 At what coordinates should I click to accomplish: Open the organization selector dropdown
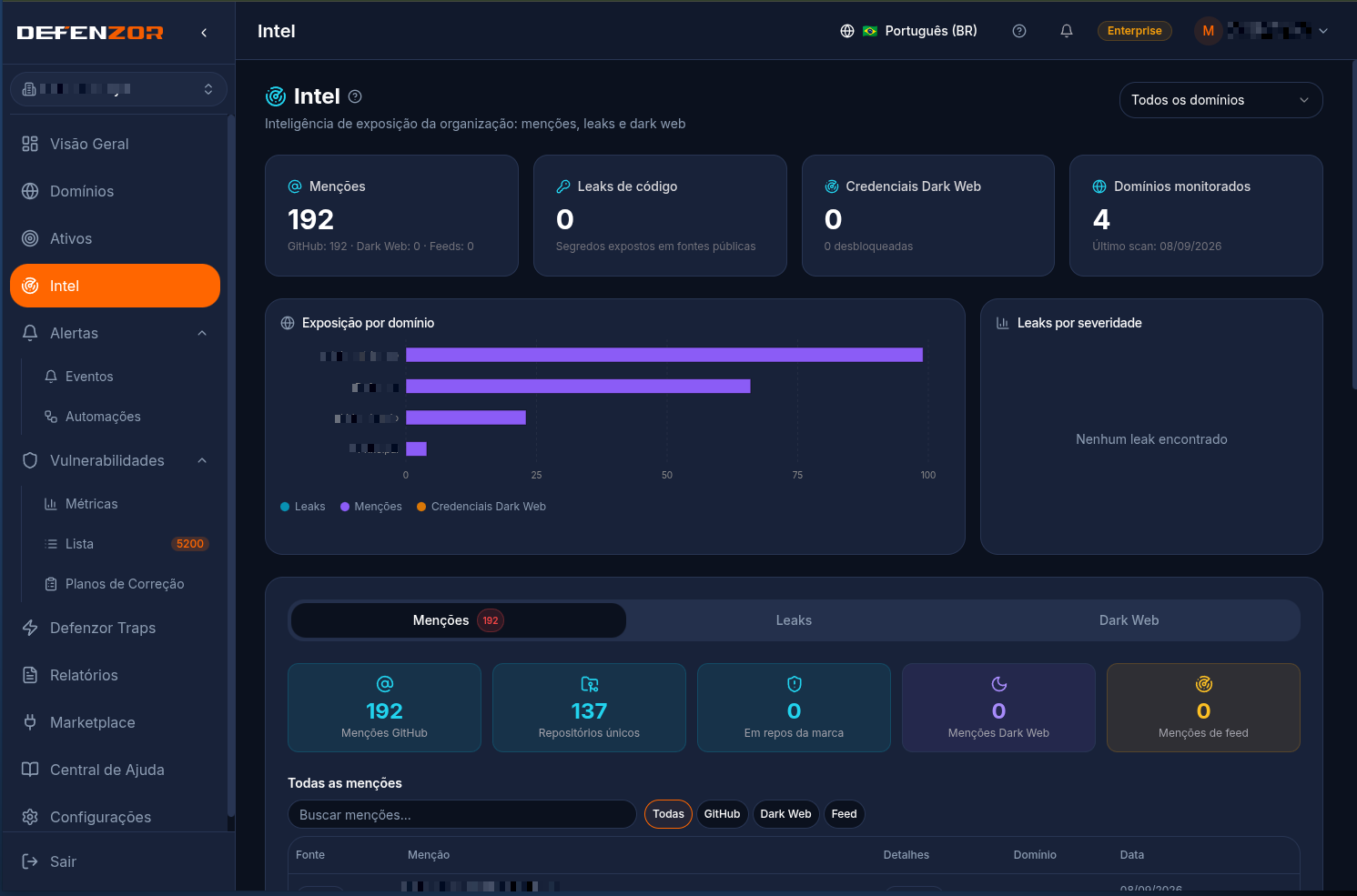pos(118,89)
